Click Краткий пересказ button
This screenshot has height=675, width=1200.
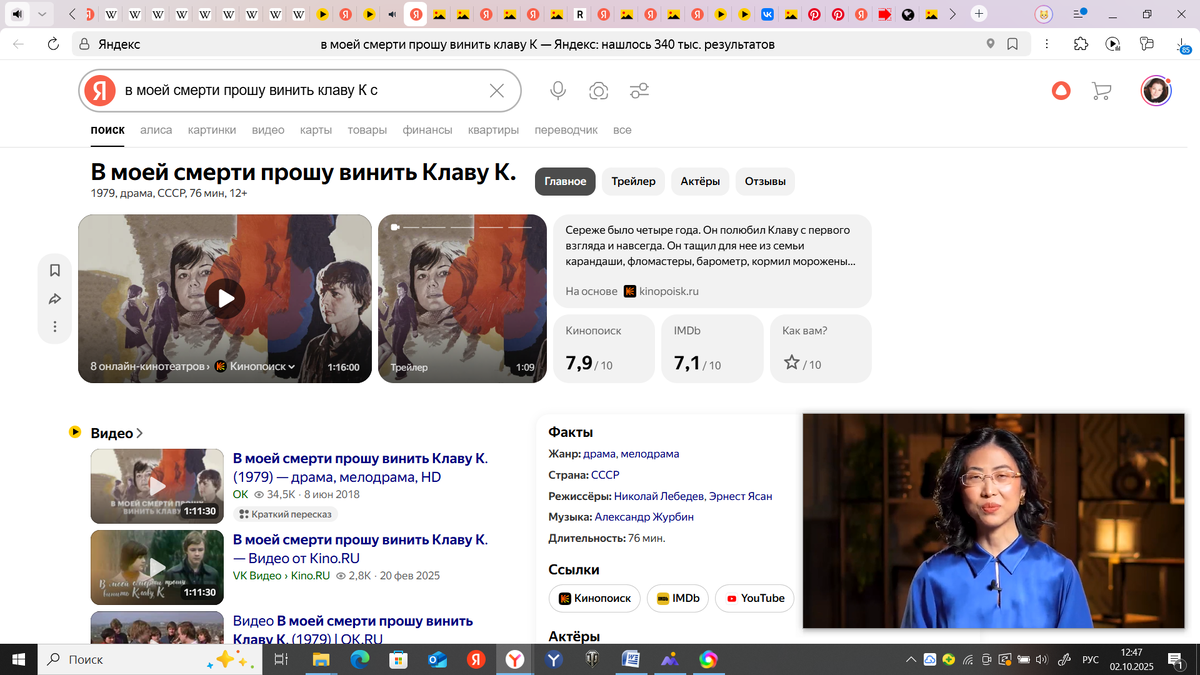coord(286,514)
